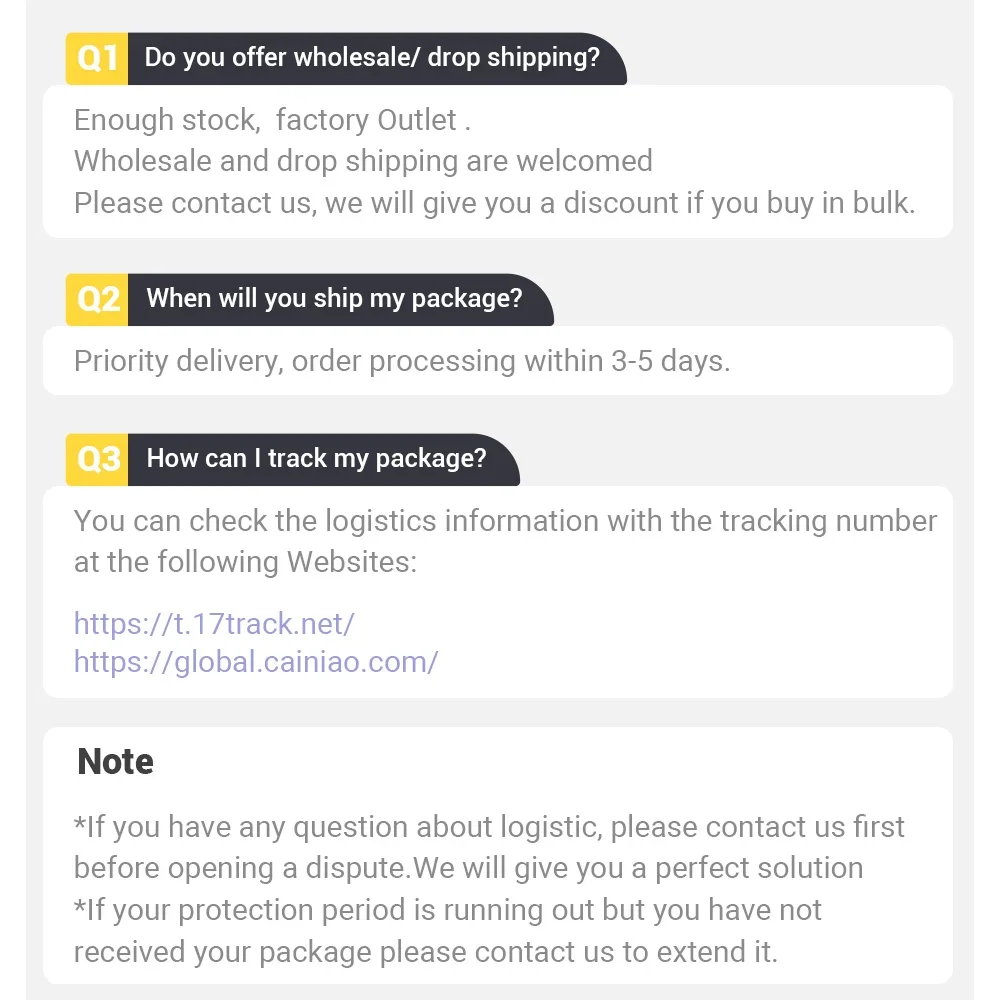Click the bulk discount contact sentence
1000x1000 pixels.
(495, 203)
